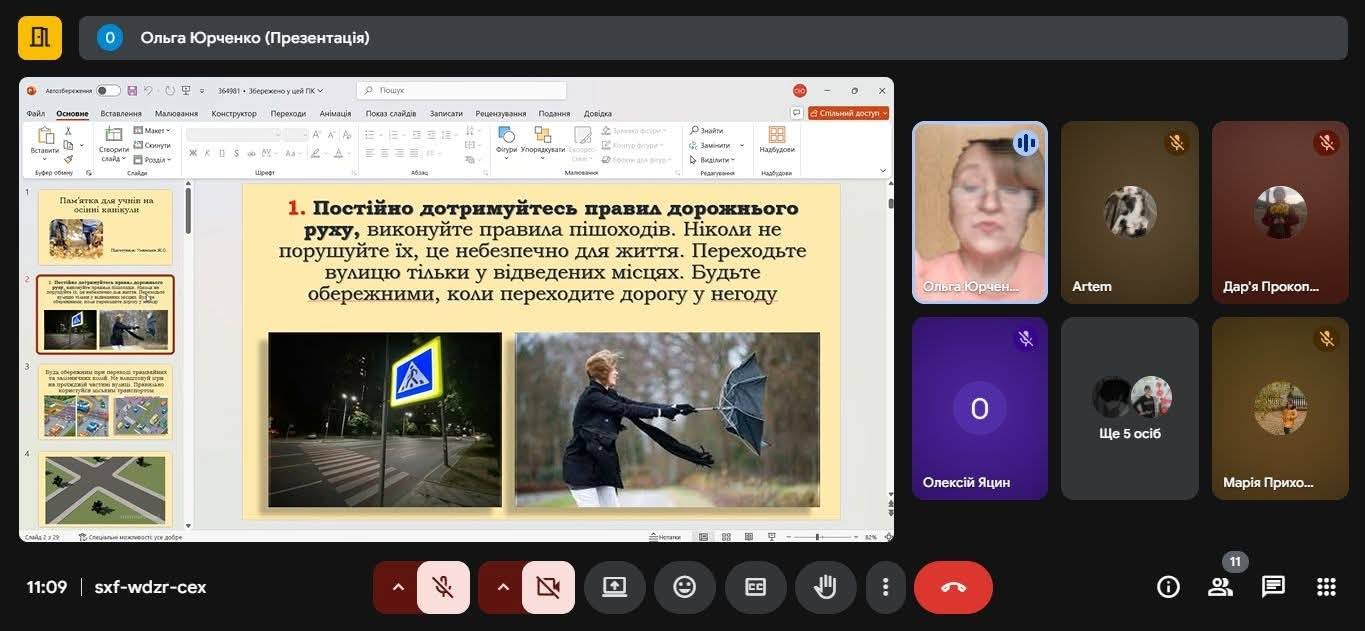Open the meeting details info icon
1365x631 pixels.
[1168, 587]
